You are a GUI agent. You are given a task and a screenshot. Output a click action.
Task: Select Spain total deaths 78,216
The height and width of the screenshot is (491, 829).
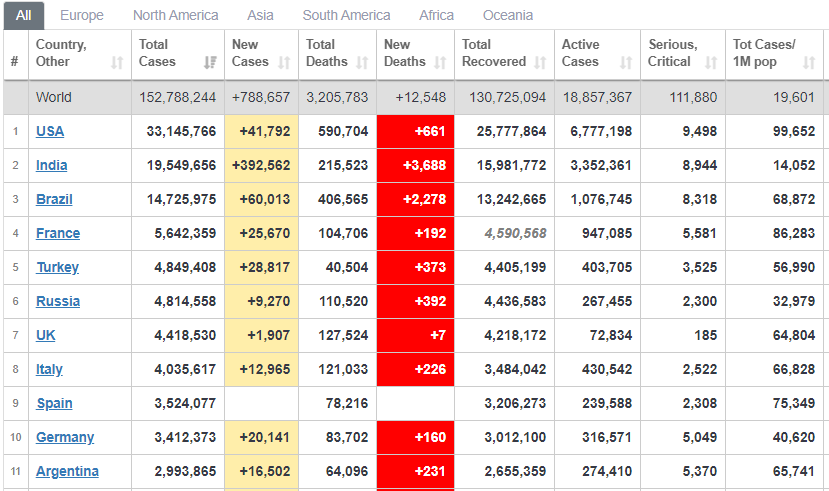(x=347, y=403)
